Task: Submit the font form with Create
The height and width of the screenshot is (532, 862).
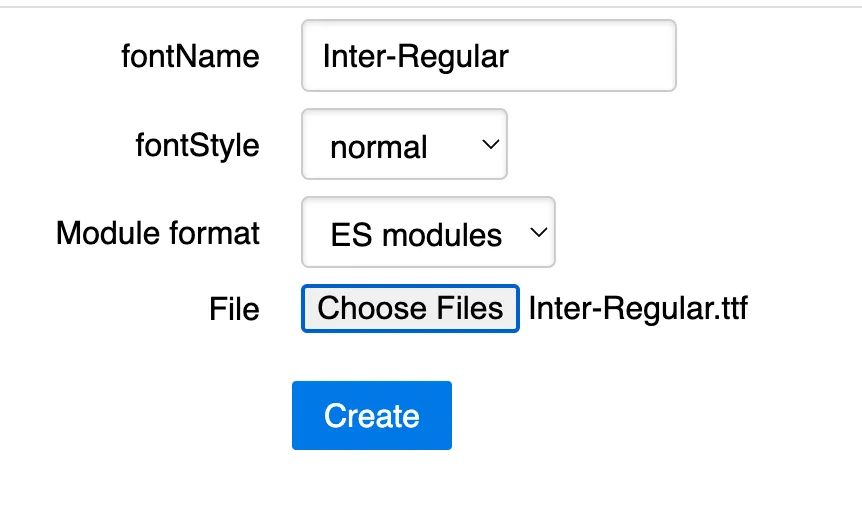Action: pyautogui.click(x=371, y=415)
